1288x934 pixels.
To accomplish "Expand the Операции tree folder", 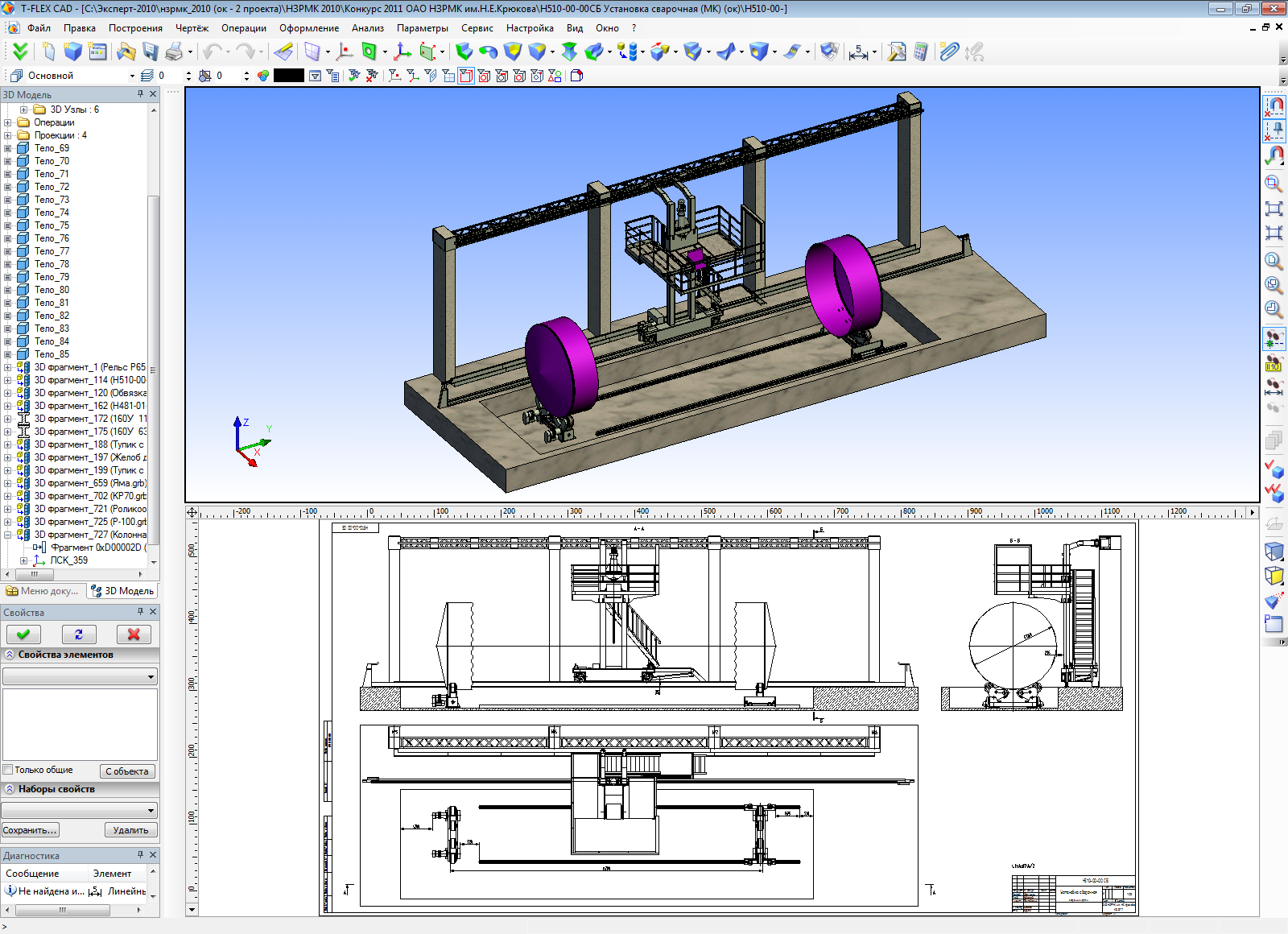I will pyautogui.click(x=8, y=122).
